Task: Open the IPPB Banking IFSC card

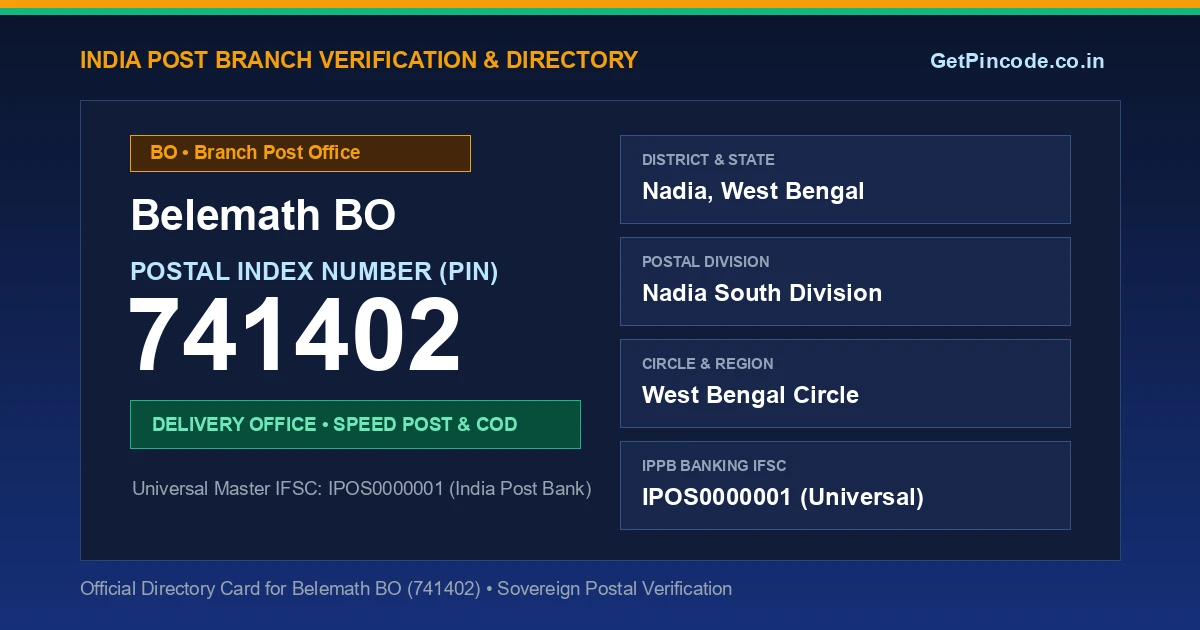Action: [x=845, y=485]
